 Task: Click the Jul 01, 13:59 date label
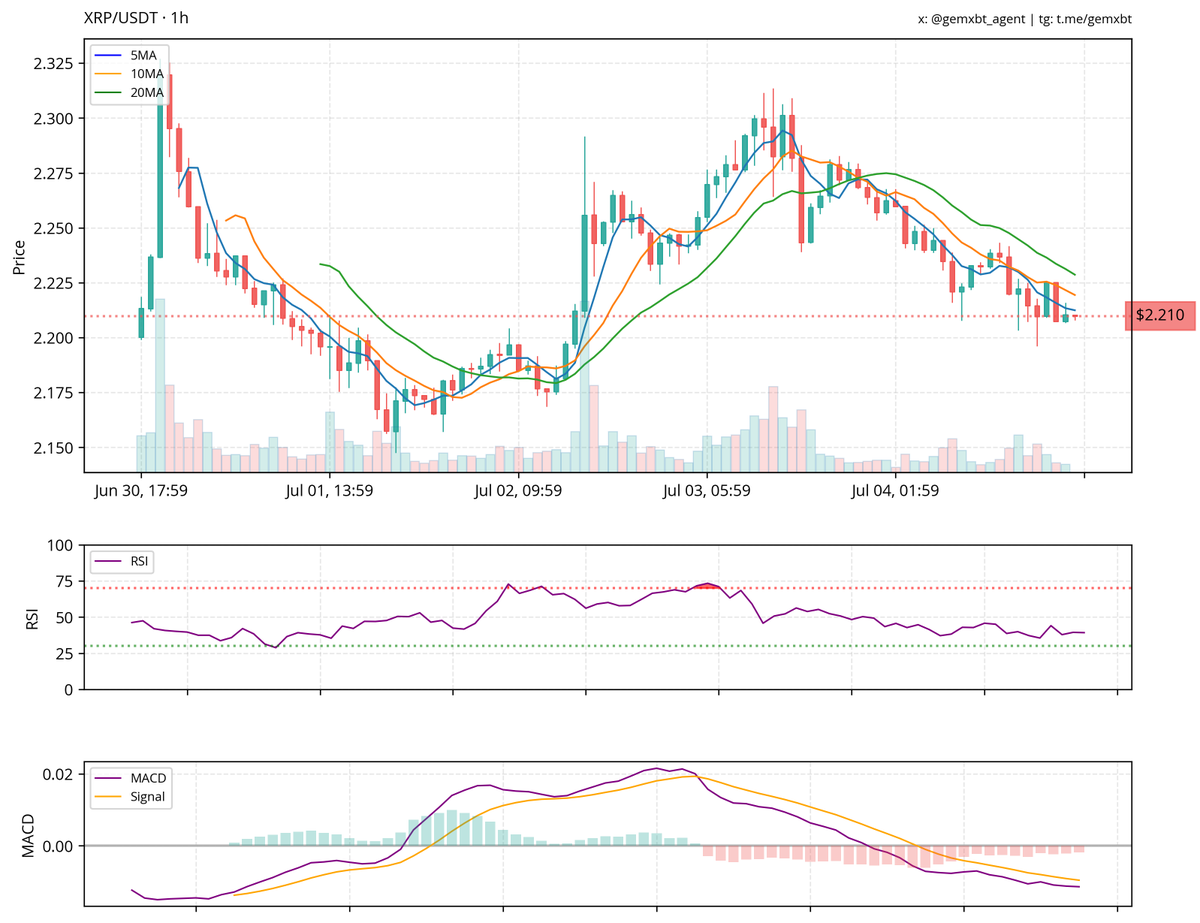coord(328,491)
